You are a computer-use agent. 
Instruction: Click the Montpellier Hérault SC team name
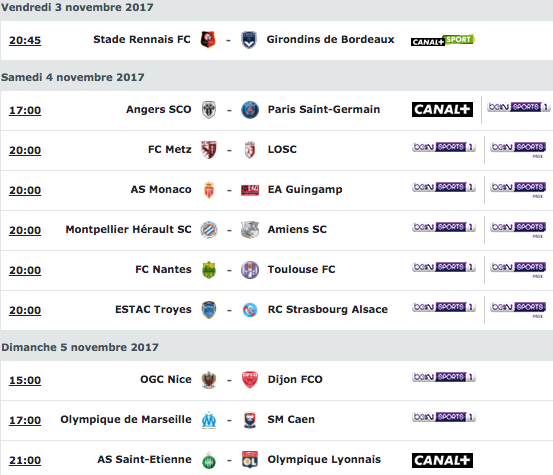[x=128, y=230]
